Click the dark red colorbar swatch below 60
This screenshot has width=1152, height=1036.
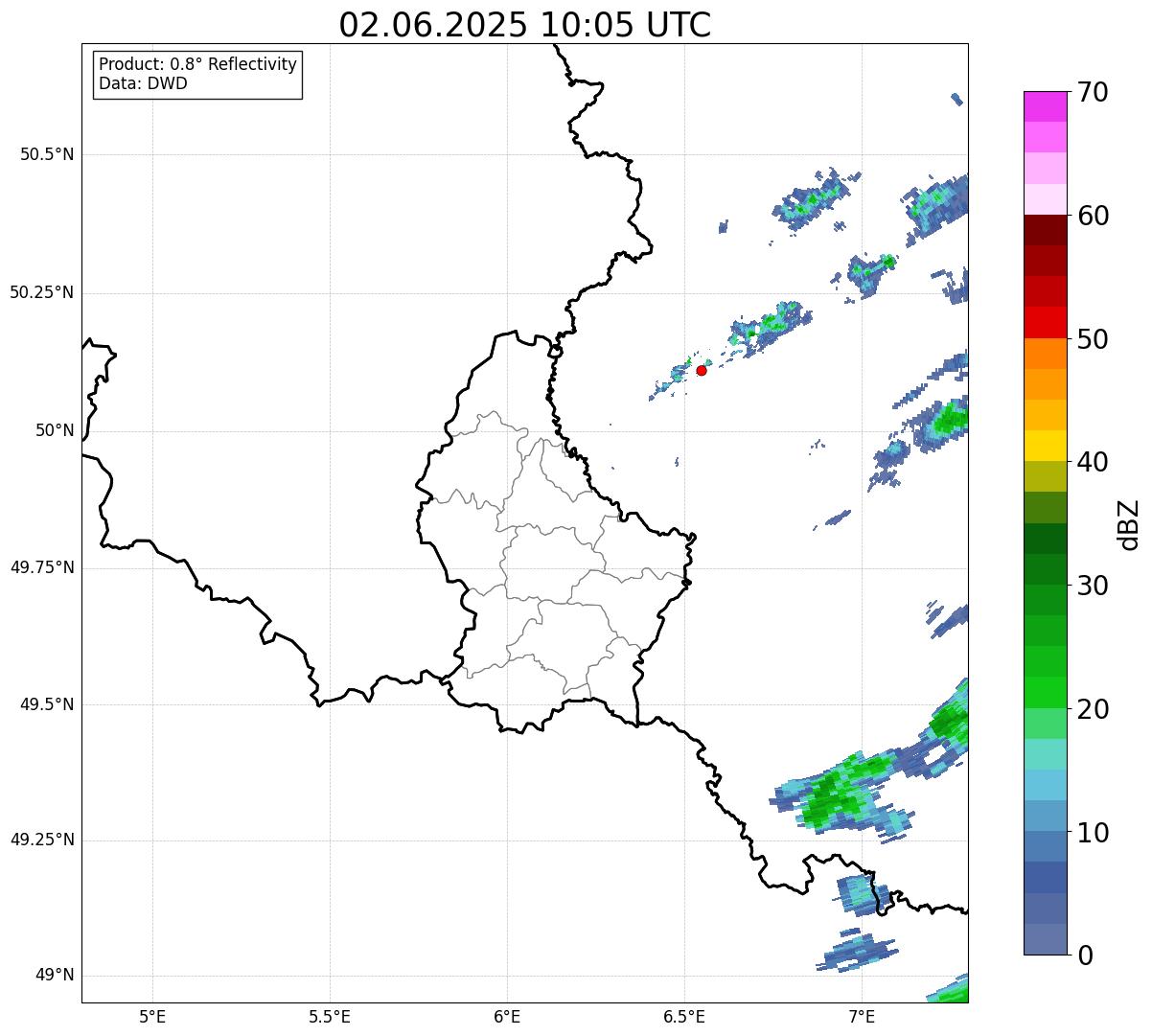[x=1045, y=230]
